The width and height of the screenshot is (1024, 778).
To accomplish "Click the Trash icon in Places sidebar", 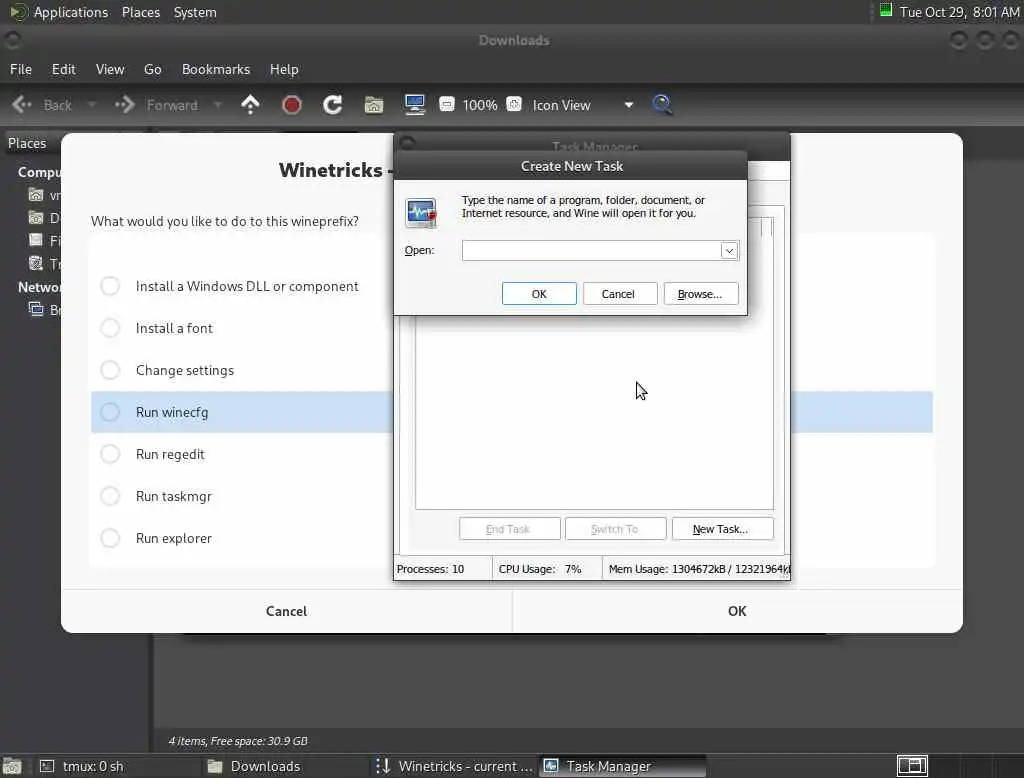I will [x=36, y=263].
